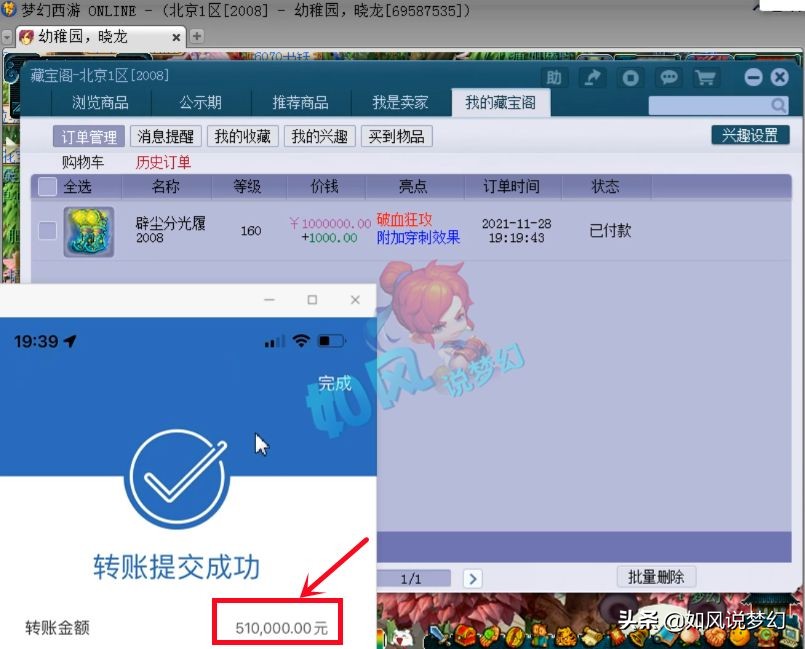Open the 兴趣设置 settings
Viewport: 805px width, 649px height.
point(748,136)
